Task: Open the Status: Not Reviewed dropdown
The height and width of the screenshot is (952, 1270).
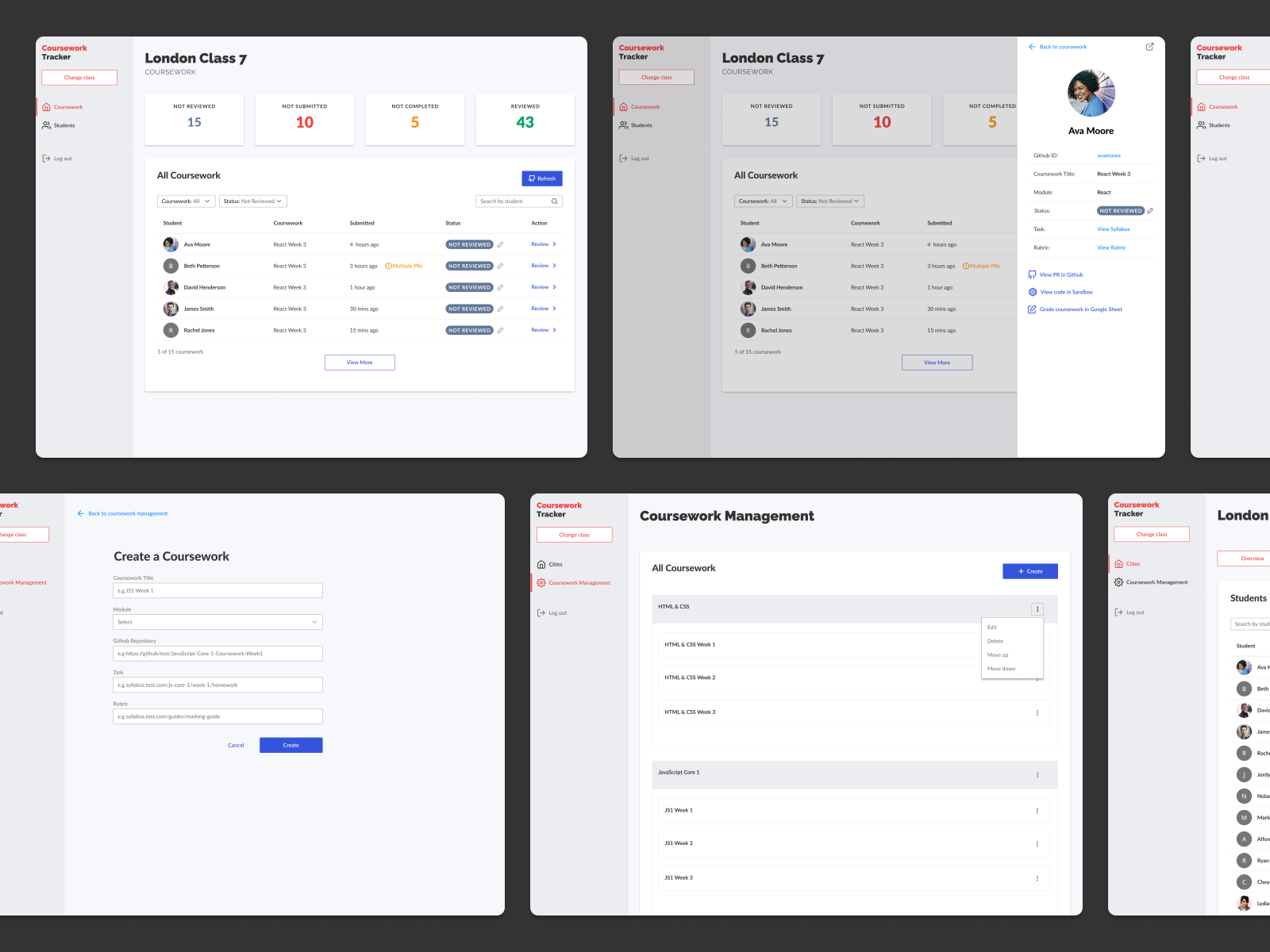Action: 252,201
